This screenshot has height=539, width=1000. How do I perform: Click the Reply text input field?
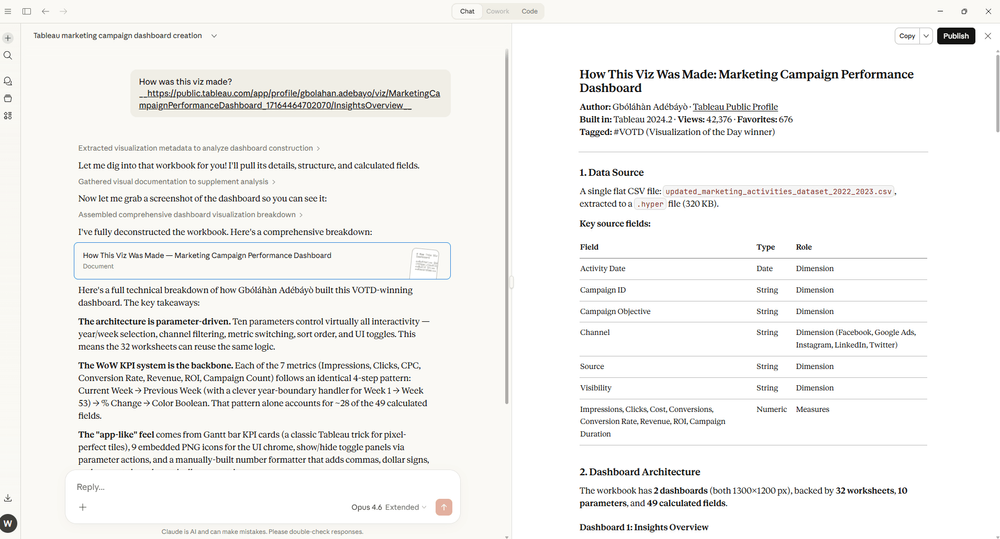coord(260,487)
